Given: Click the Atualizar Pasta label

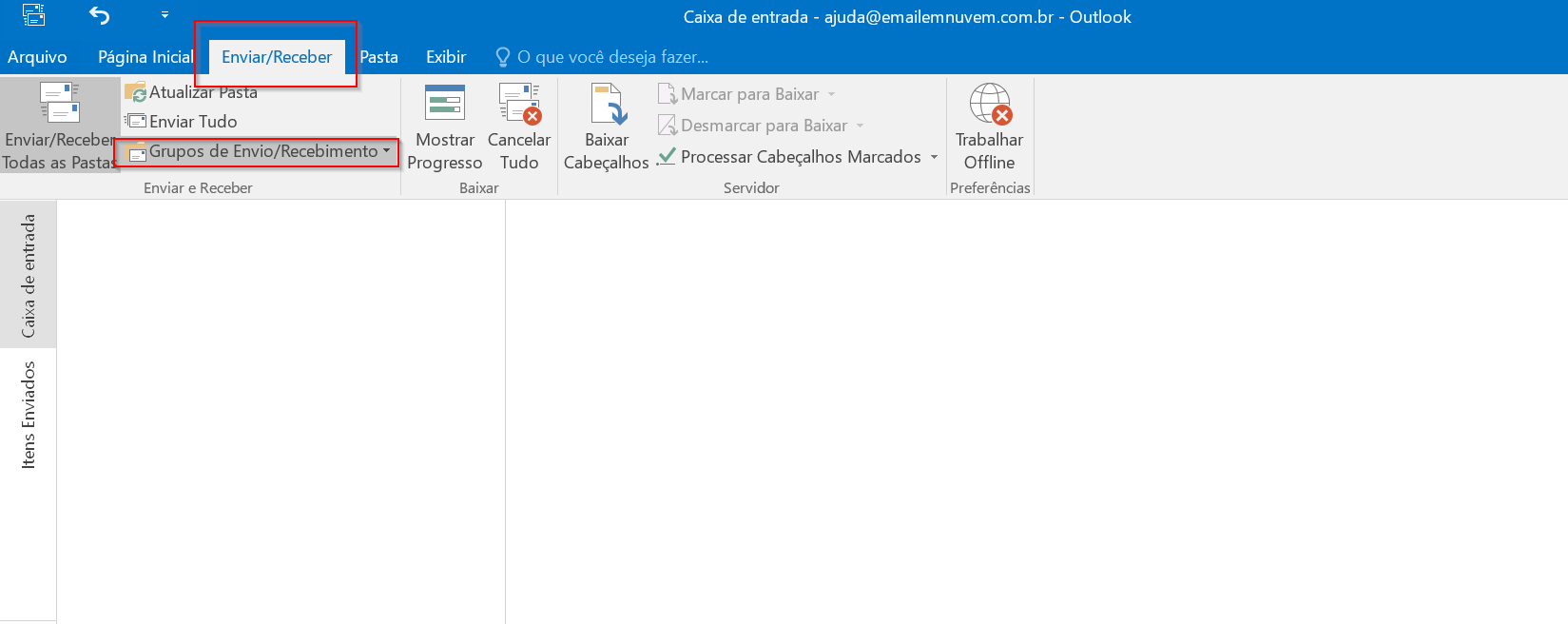Looking at the screenshot, I should coord(203,92).
